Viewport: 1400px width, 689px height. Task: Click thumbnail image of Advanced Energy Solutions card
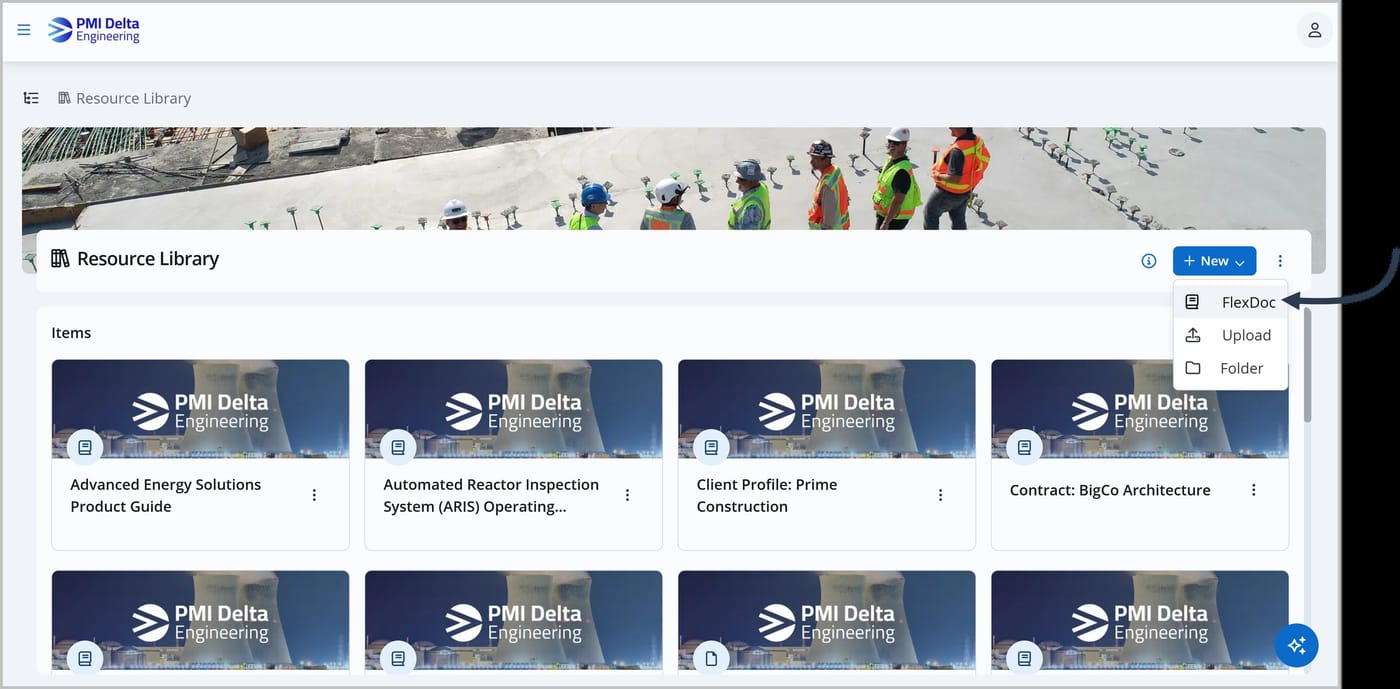[200, 409]
